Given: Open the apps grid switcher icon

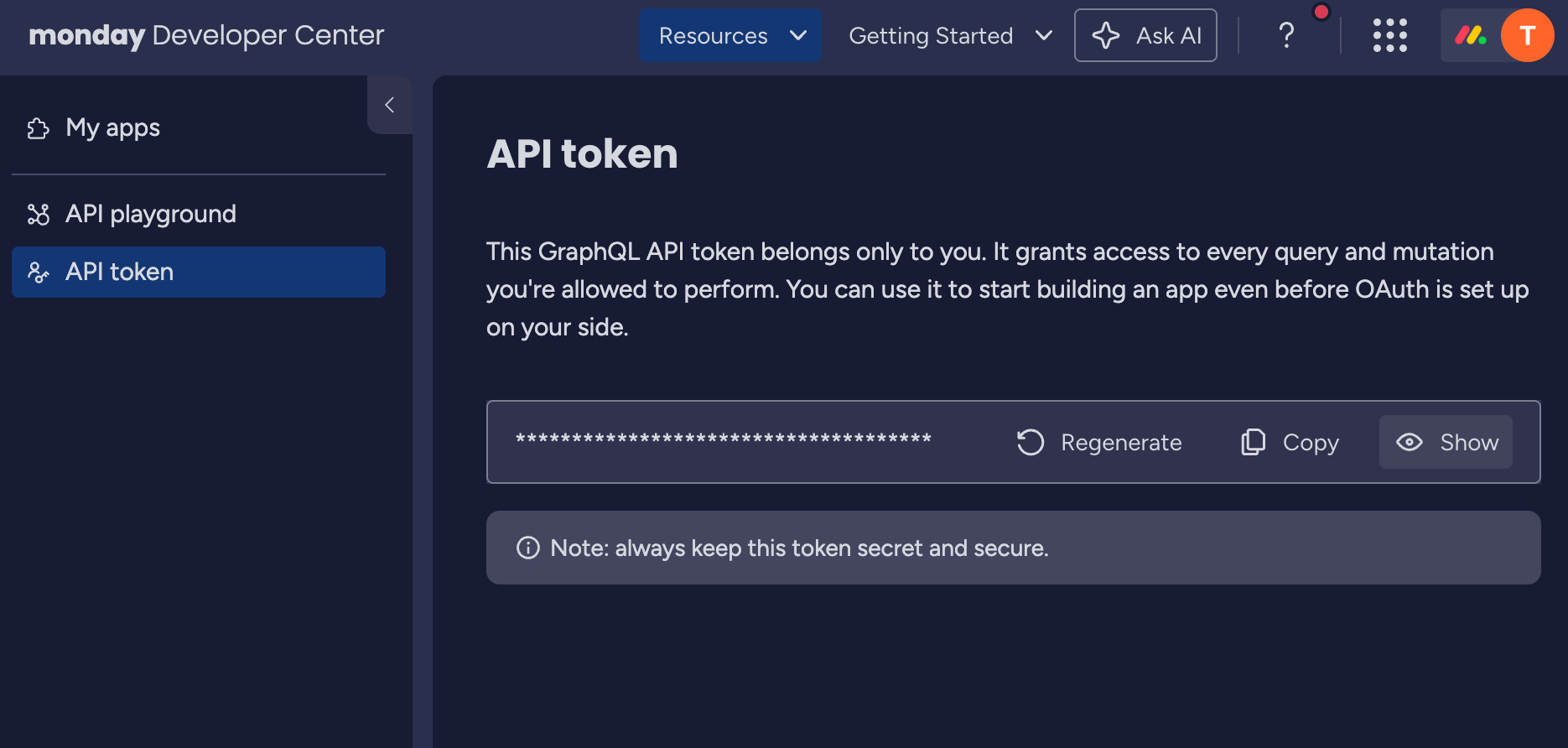Looking at the screenshot, I should [1389, 35].
